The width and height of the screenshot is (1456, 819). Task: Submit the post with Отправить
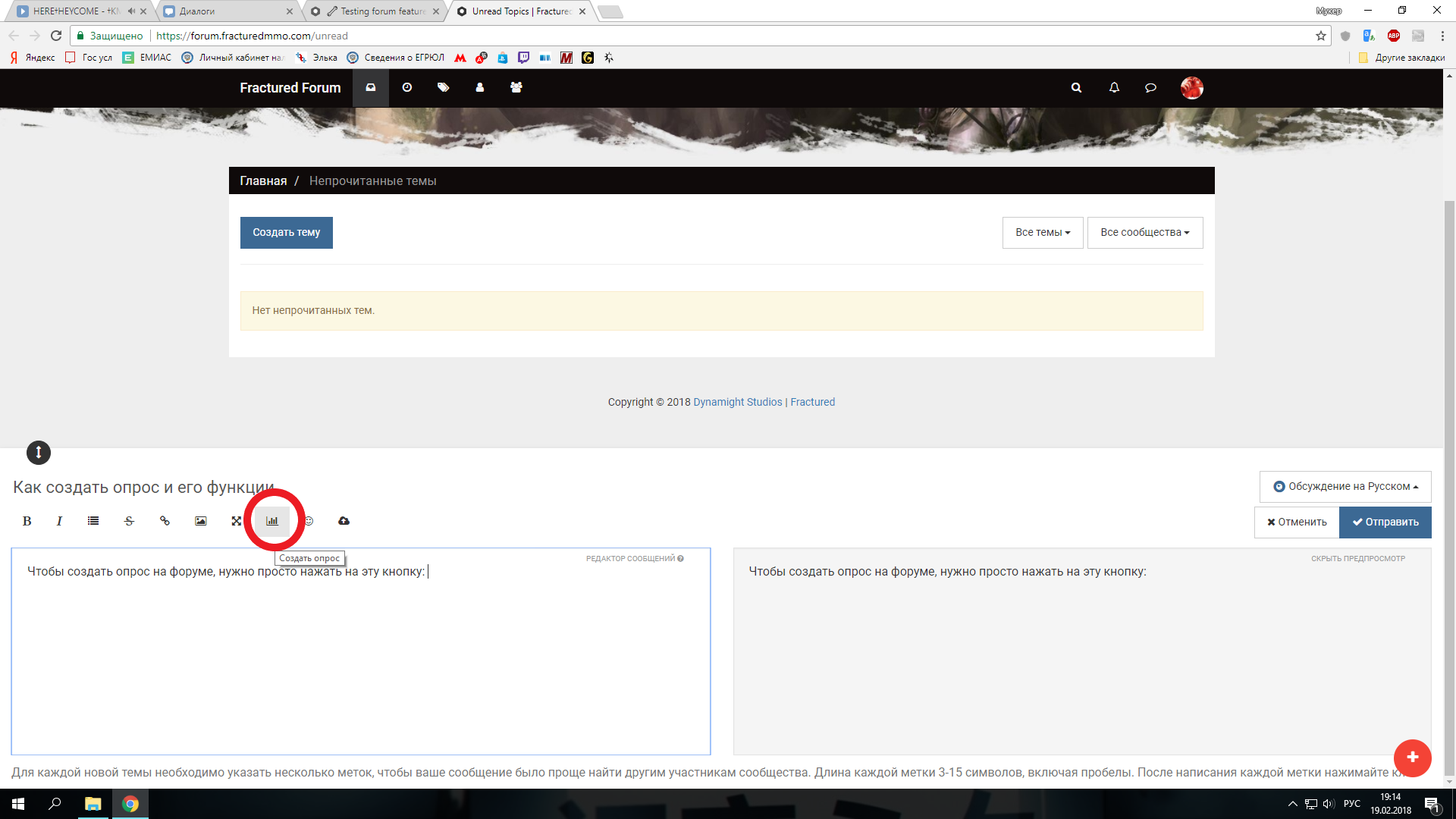pyautogui.click(x=1385, y=522)
